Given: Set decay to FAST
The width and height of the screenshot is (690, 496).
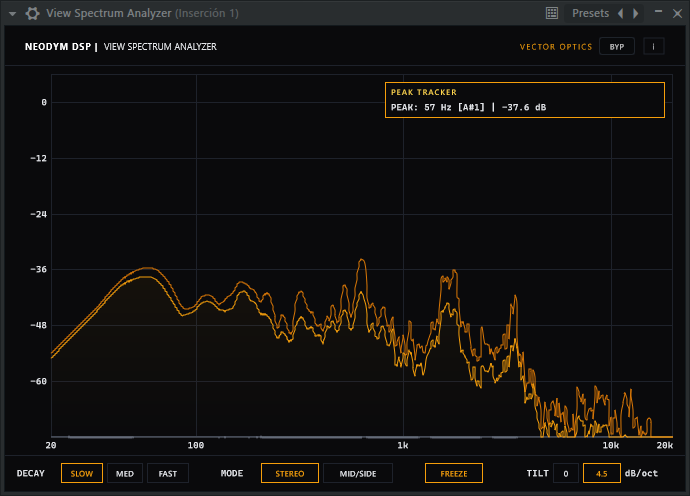Looking at the screenshot, I should (168, 474).
